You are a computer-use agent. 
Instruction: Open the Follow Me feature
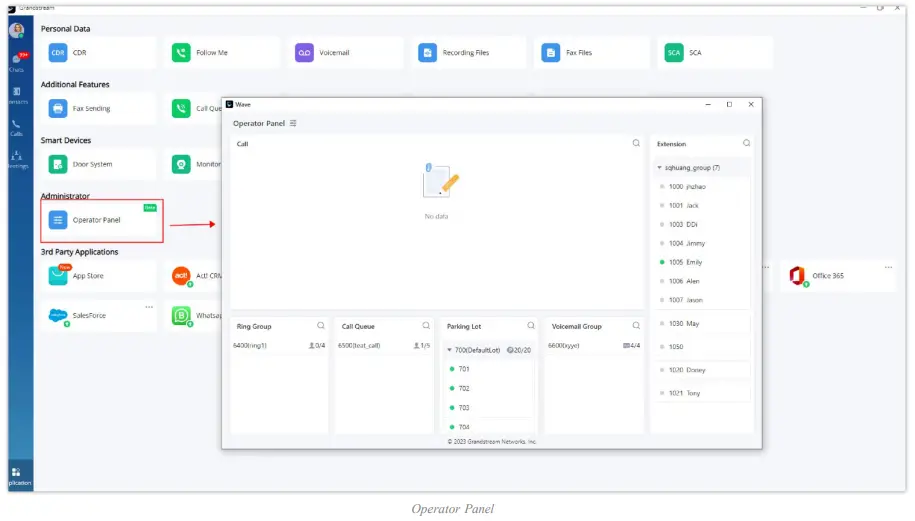tap(222, 53)
